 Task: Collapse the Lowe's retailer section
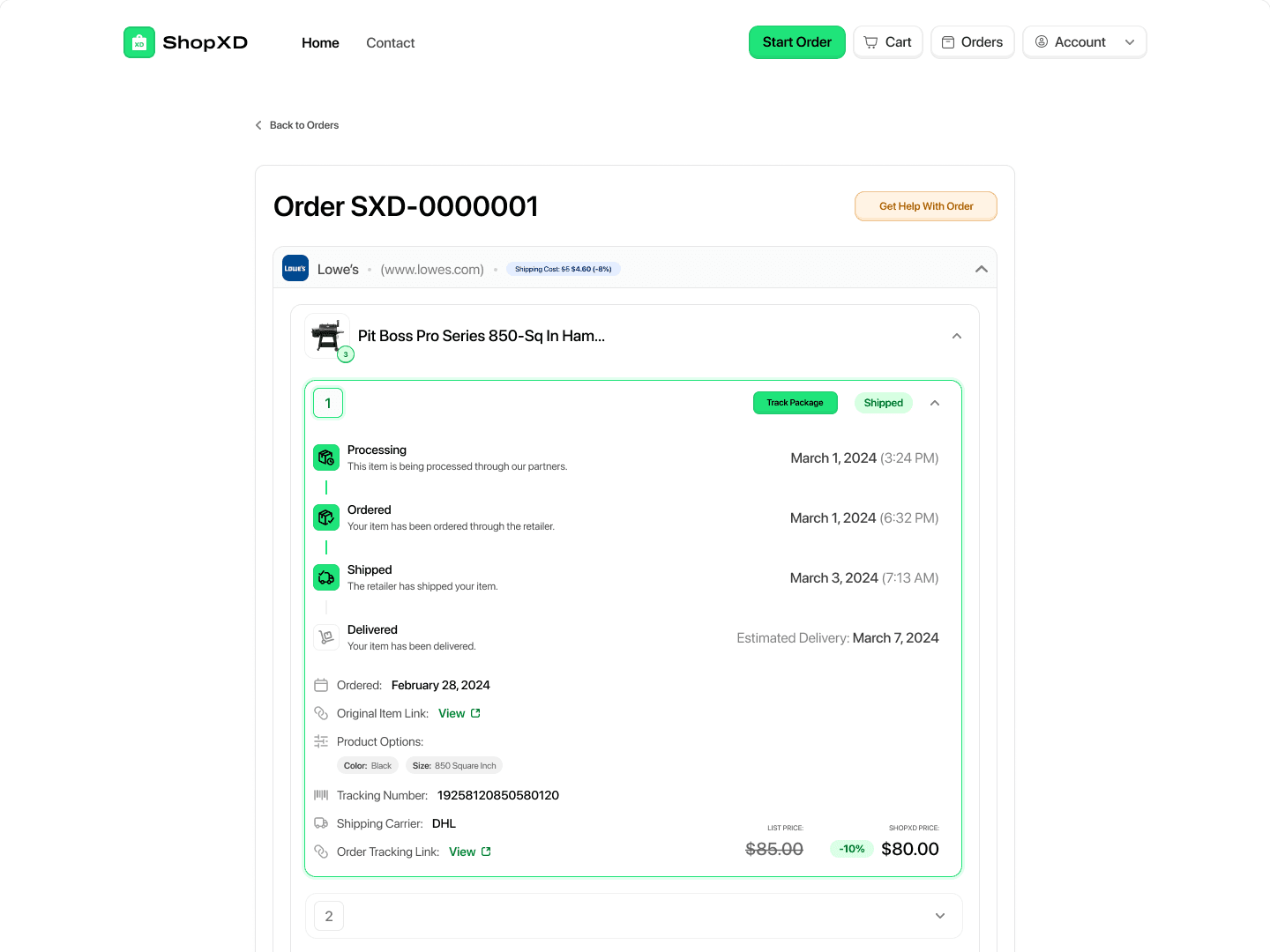(982, 269)
